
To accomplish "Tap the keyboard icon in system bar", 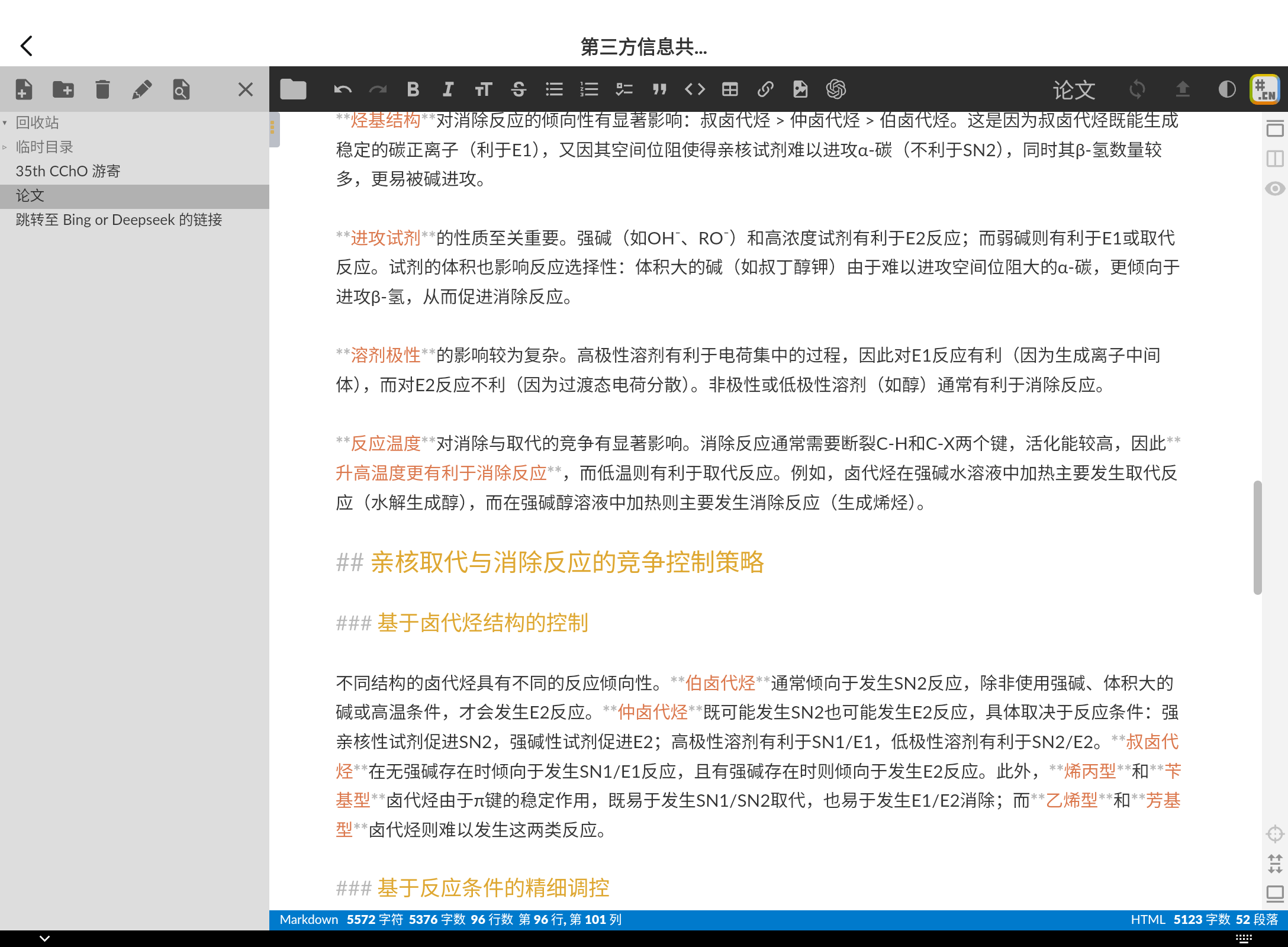I will (x=1244, y=938).
